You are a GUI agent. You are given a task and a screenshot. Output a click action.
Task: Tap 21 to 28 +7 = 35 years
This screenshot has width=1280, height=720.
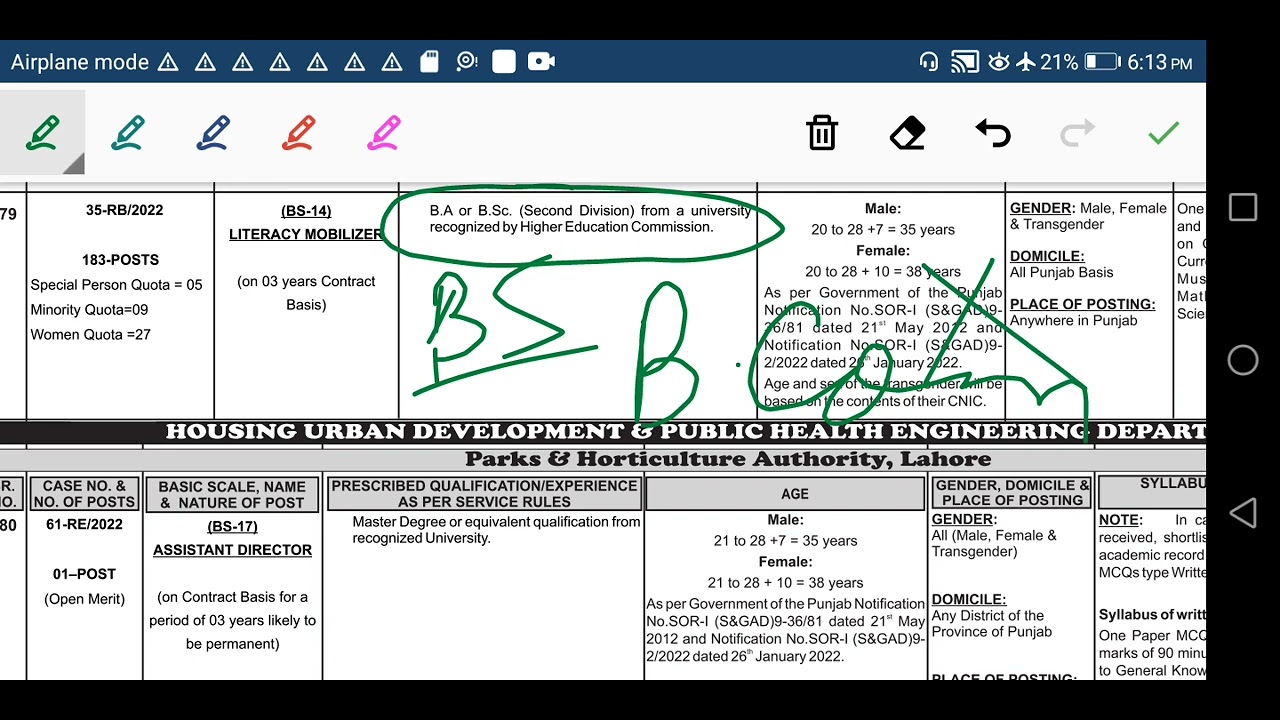(x=785, y=541)
